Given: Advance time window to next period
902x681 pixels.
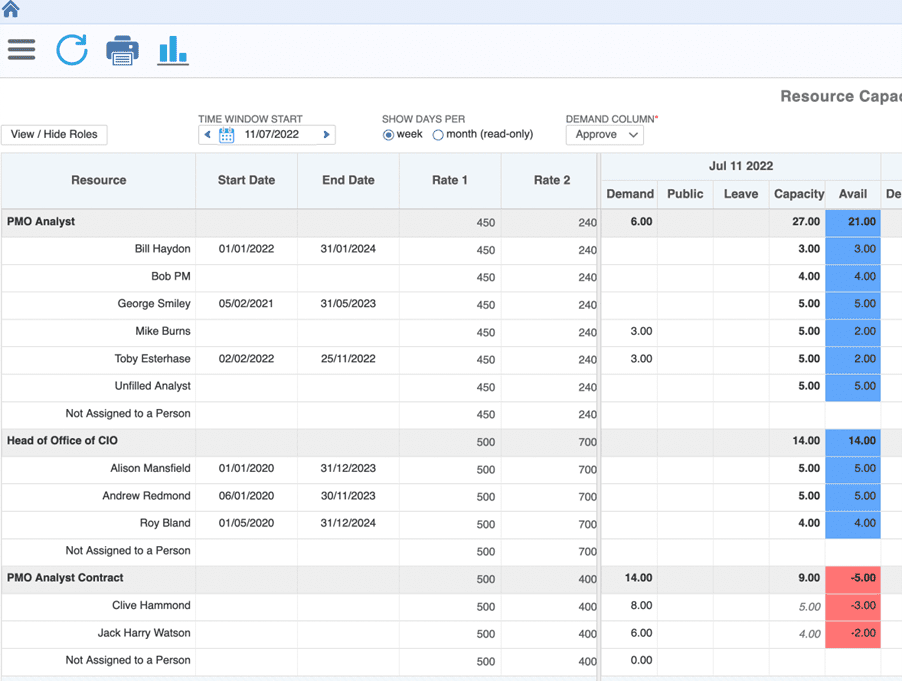Looking at the screenshot, I should point(326,135).
